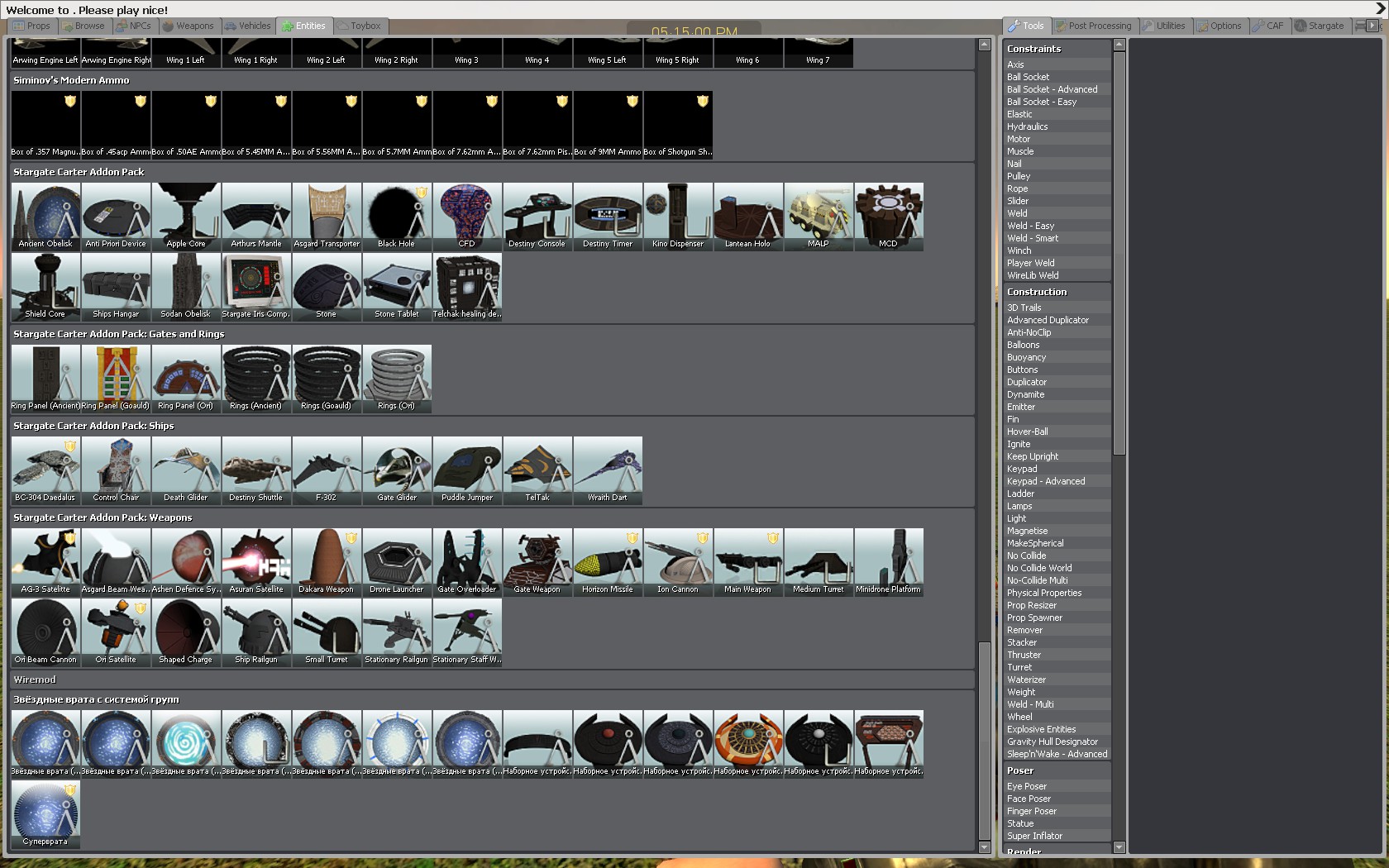This screenshot has height=868, width=1389.
Task: Select the BC-304 Daedalus ship
Action: [x=45, y=469]
